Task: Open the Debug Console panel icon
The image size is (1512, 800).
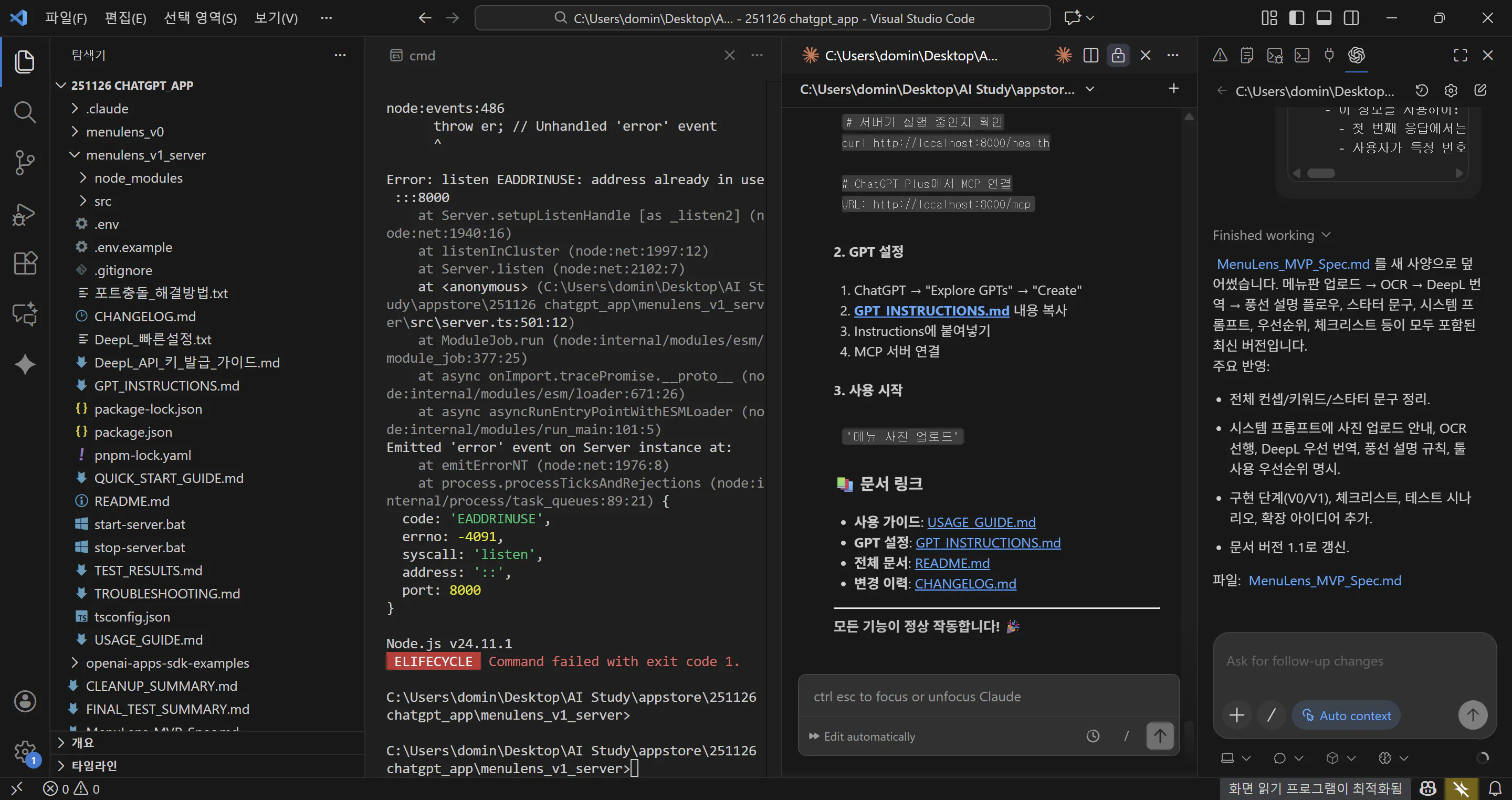Action: tap(1274, 55)
